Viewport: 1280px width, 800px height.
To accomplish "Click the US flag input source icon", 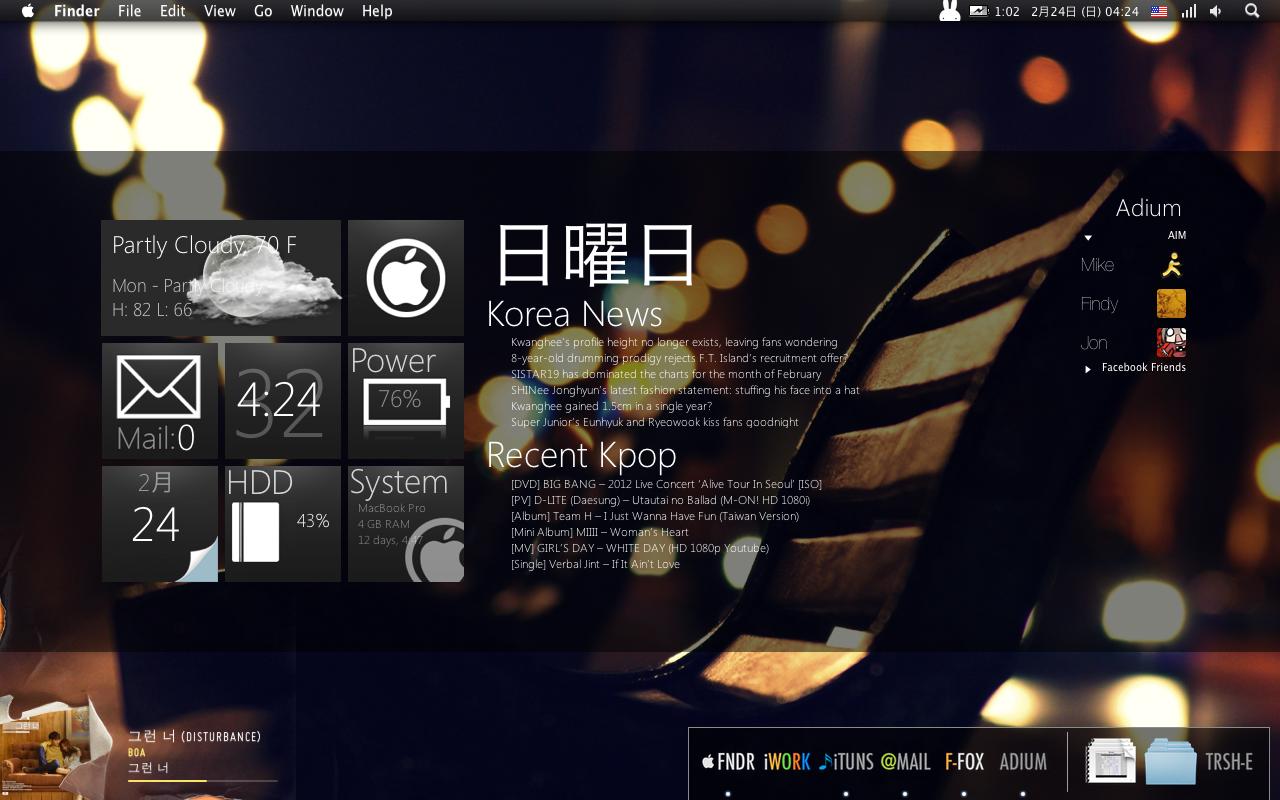I will [1159, 11].
